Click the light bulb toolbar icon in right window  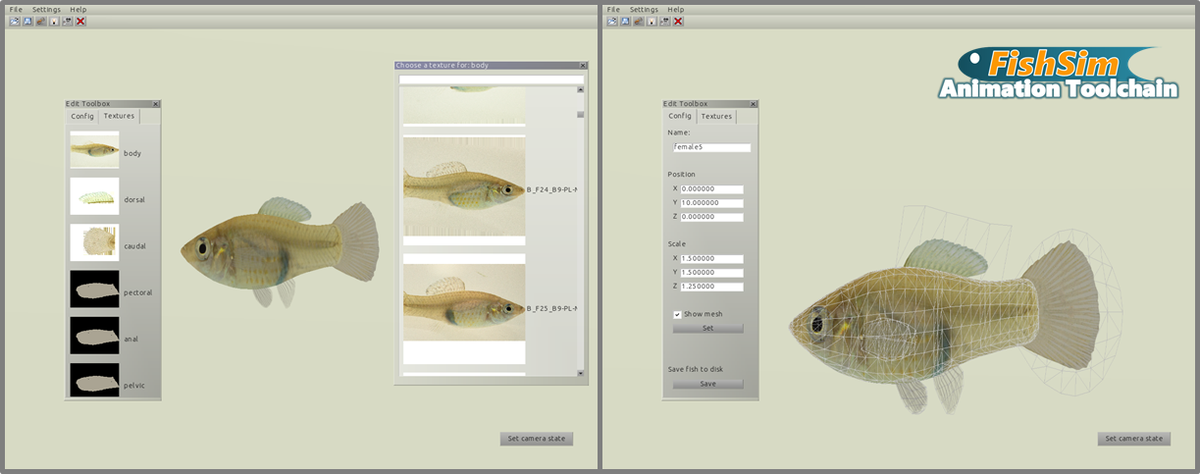point(651,21)
